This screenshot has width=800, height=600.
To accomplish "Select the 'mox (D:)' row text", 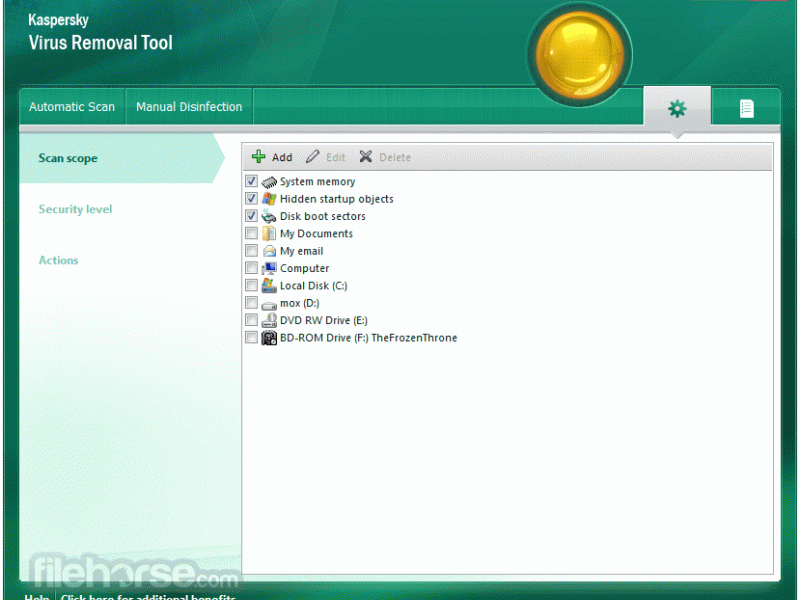I will click(x=299, y=303).
